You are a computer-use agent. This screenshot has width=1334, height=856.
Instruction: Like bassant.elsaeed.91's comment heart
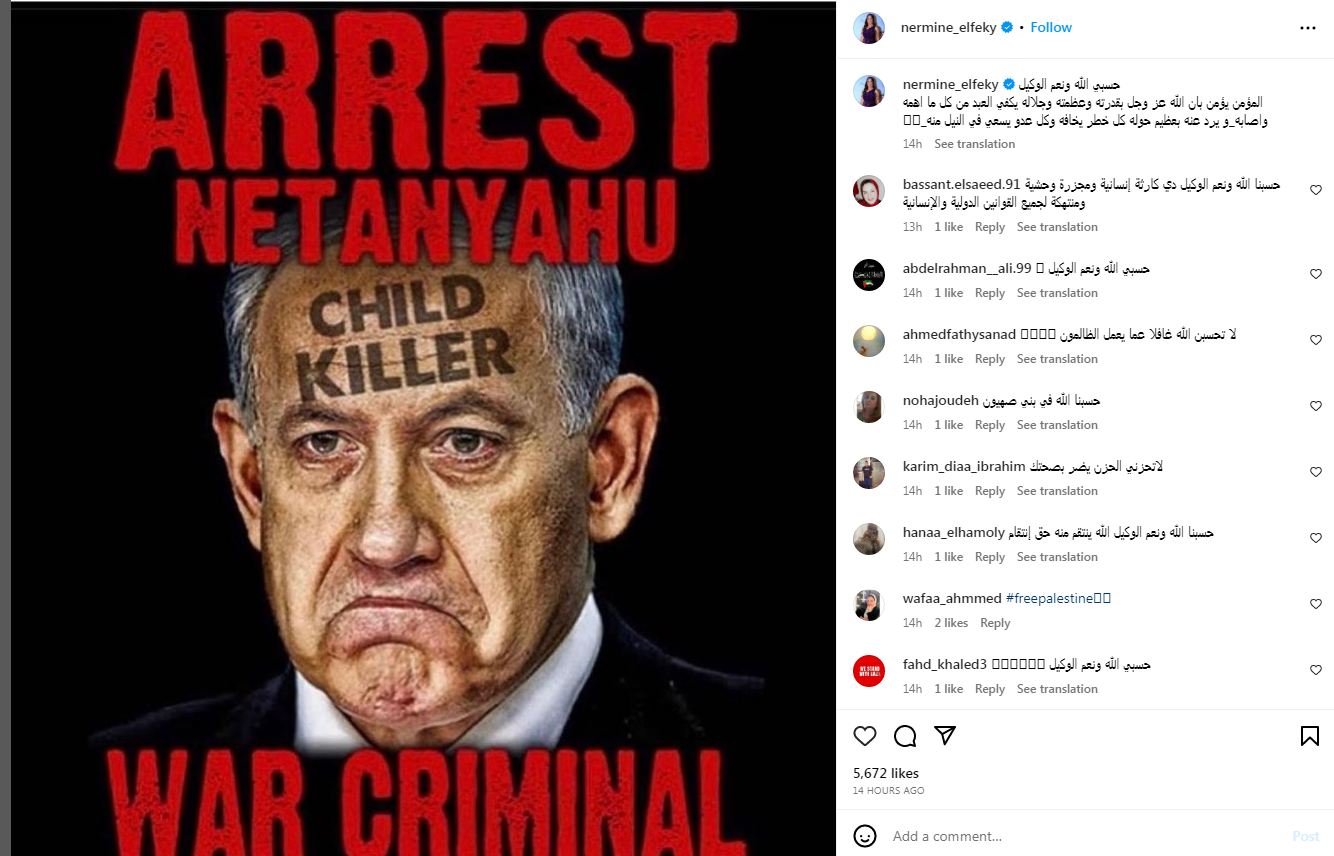(1316, 190)
